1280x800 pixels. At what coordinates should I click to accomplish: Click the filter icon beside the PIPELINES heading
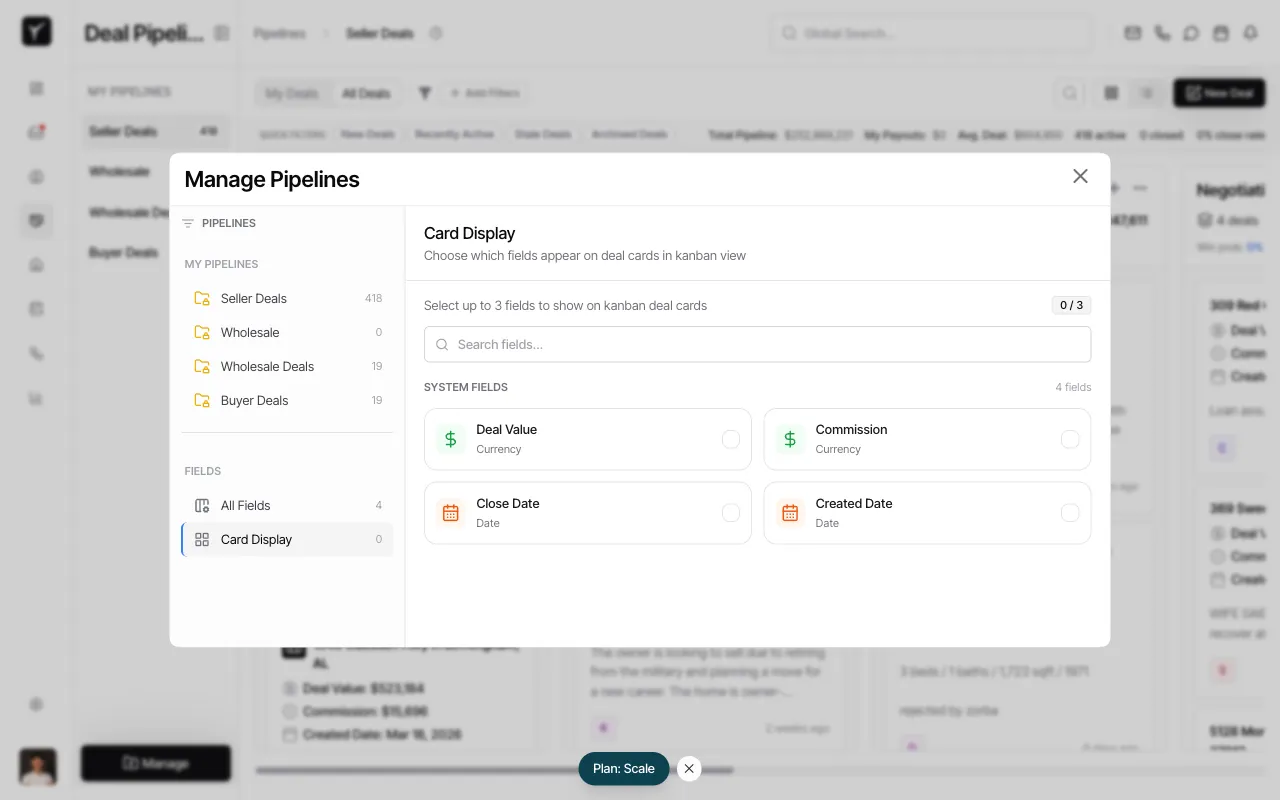(187, 223)
